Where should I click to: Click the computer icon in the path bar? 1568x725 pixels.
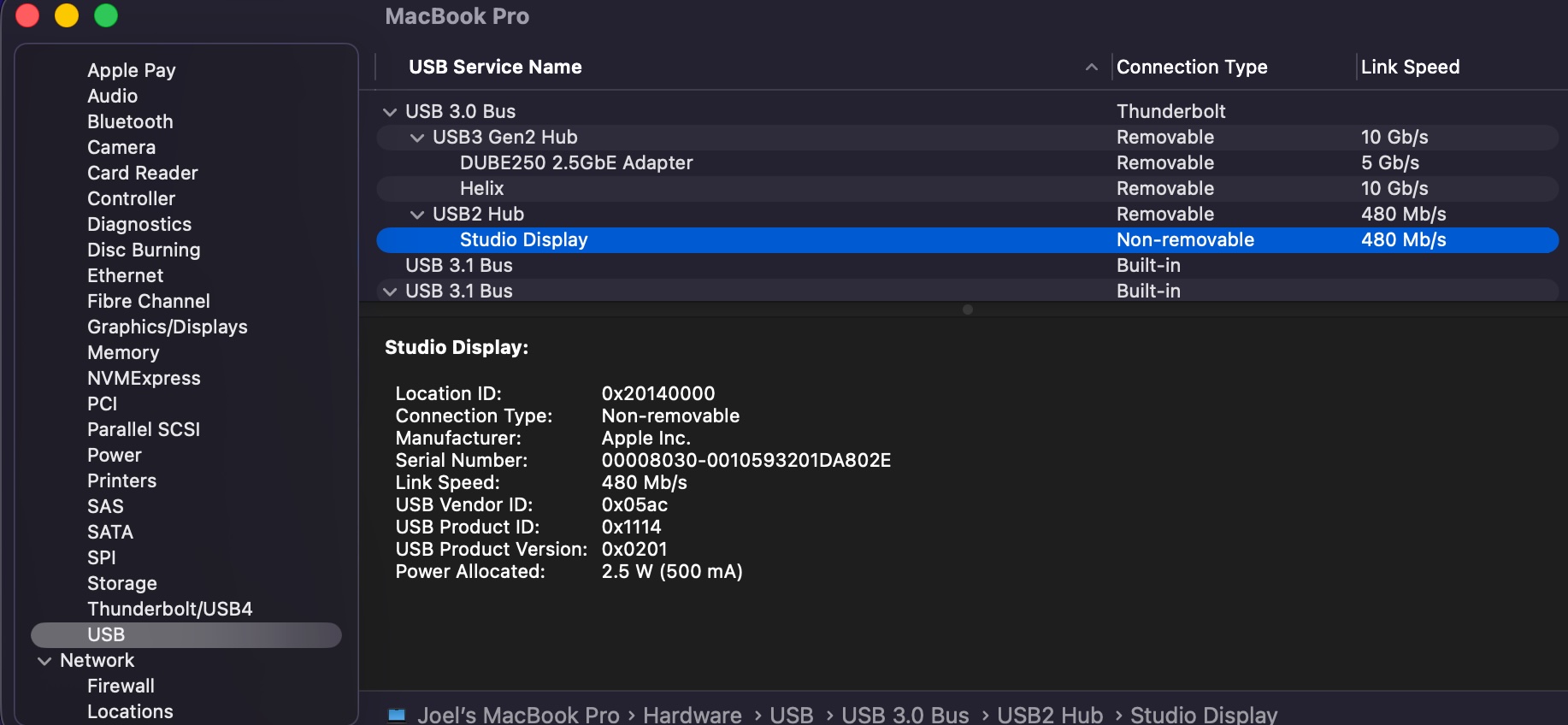coord(397,715)
